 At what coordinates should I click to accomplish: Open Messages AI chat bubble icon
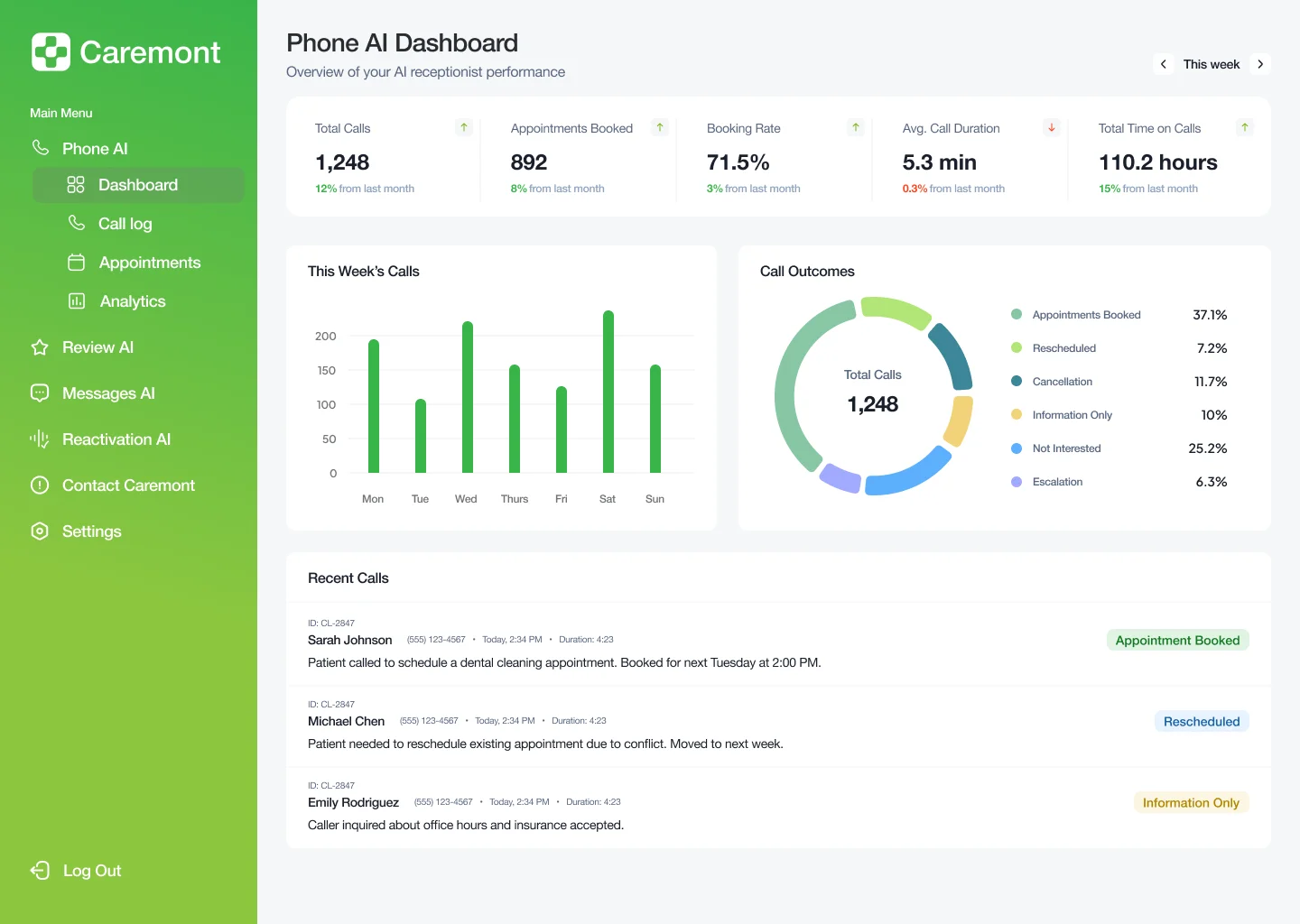pyautogui.click(x=39, y=393)
